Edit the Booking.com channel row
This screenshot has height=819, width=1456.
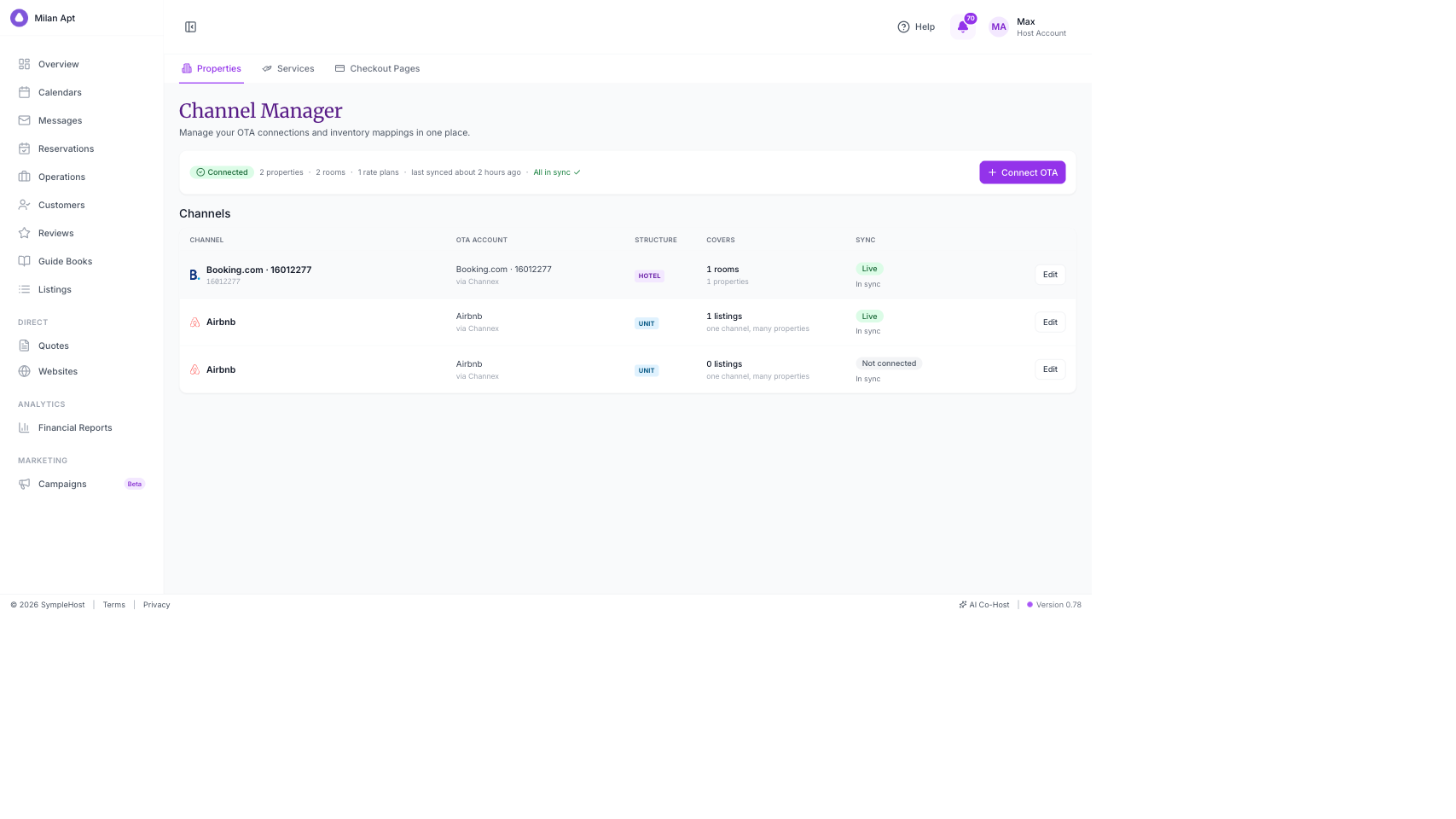tap(1050, 275)
